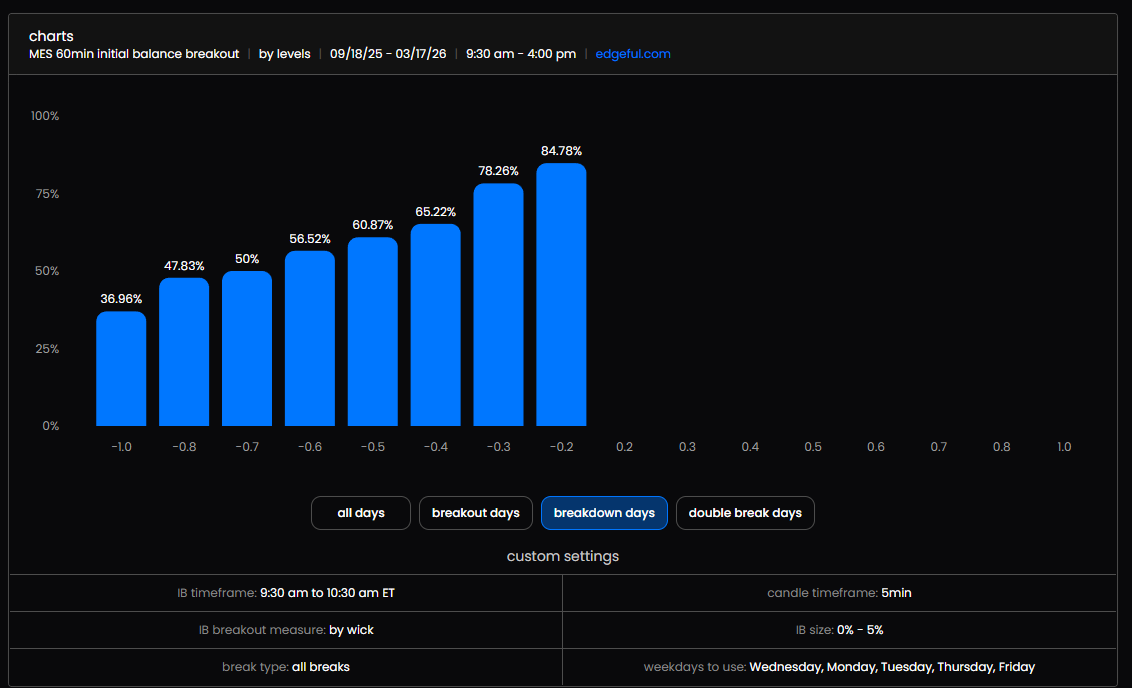Click the 'charts' heading text
This screenshot has width=1132, height=688.
pos(51,36)
